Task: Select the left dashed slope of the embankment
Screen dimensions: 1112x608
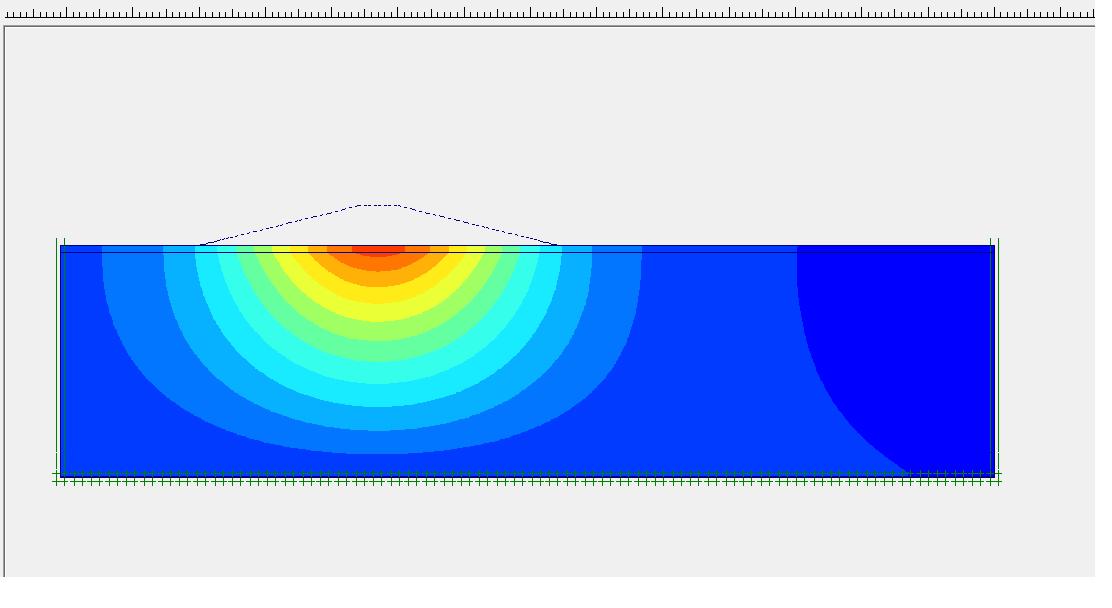Action: (280, 225)
